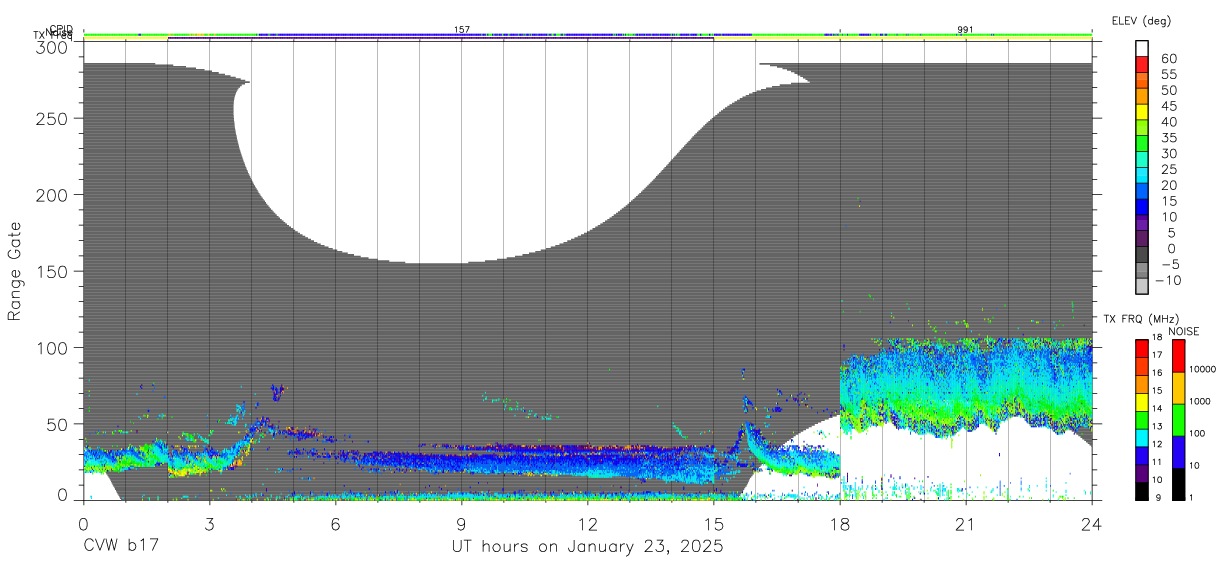Click the 10000 label in NOISE legend

pos(1201,369)
